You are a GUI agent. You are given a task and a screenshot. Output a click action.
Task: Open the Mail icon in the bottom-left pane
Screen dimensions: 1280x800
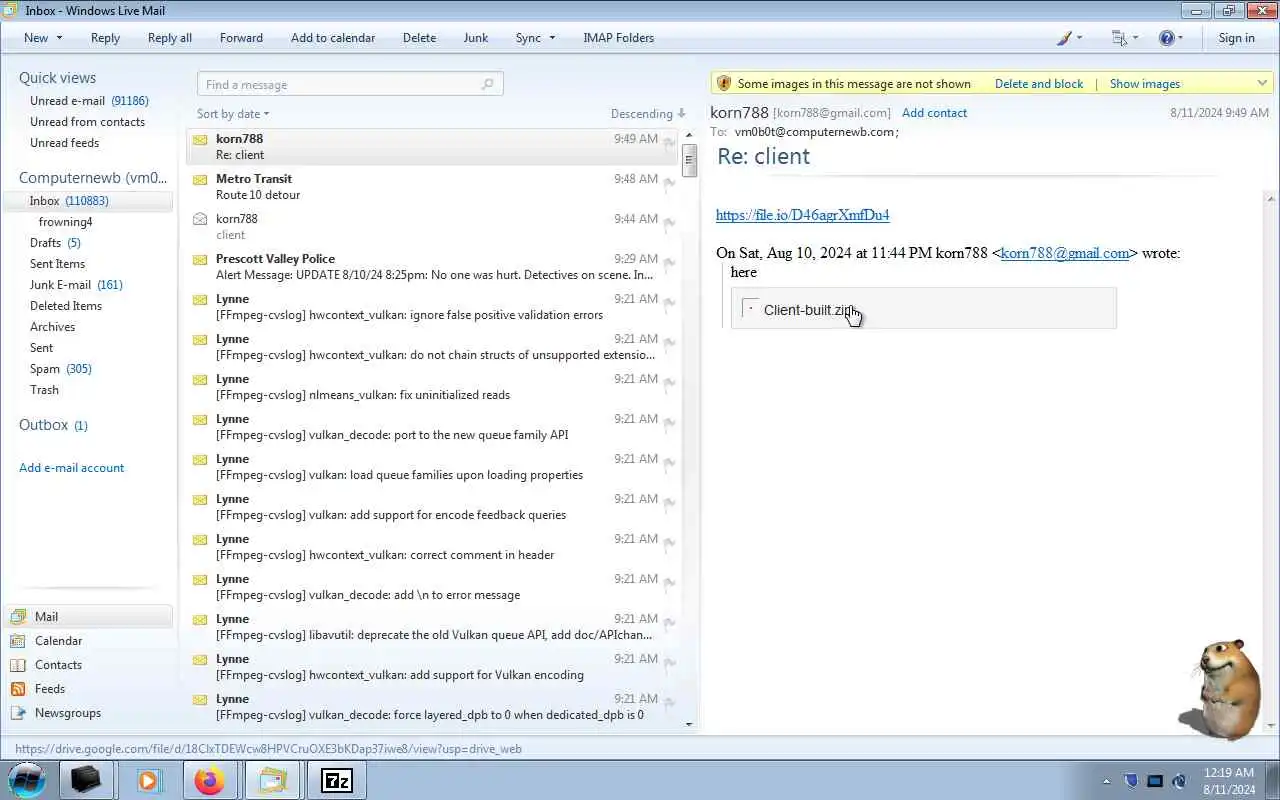(17, 617)
